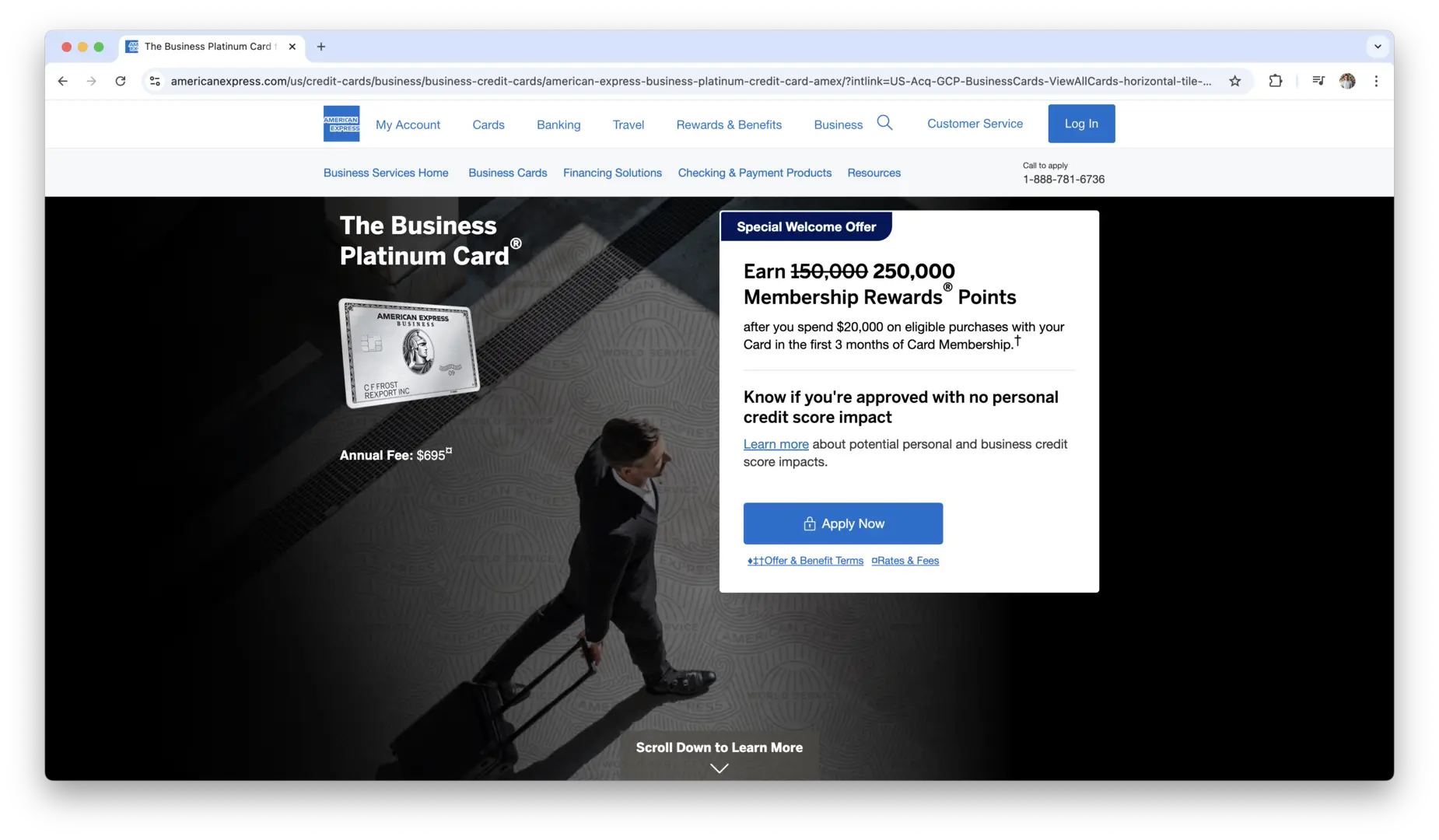This screenshot has height=840, width=1439.
Task: Reload the page
Action: coord(121,81)
